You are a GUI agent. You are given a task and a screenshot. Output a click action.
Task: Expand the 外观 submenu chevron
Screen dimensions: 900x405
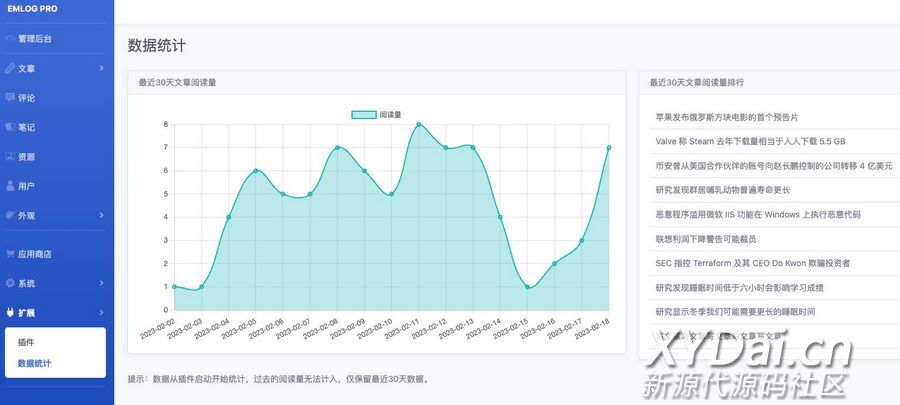pos(101,215)
